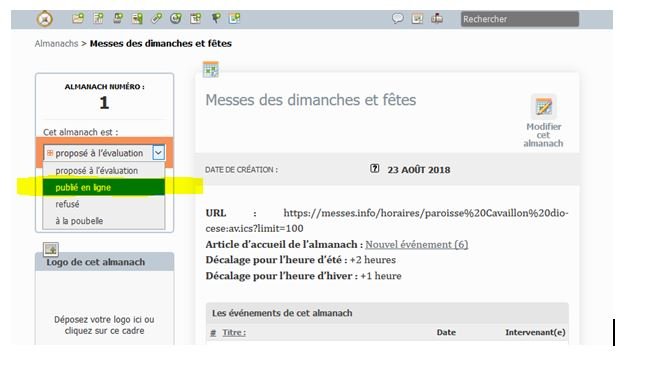Click the 'Messes des dimanches et fêtes' page title
The height and width of the screenshot is (382, 652).
tap(311, 100)
